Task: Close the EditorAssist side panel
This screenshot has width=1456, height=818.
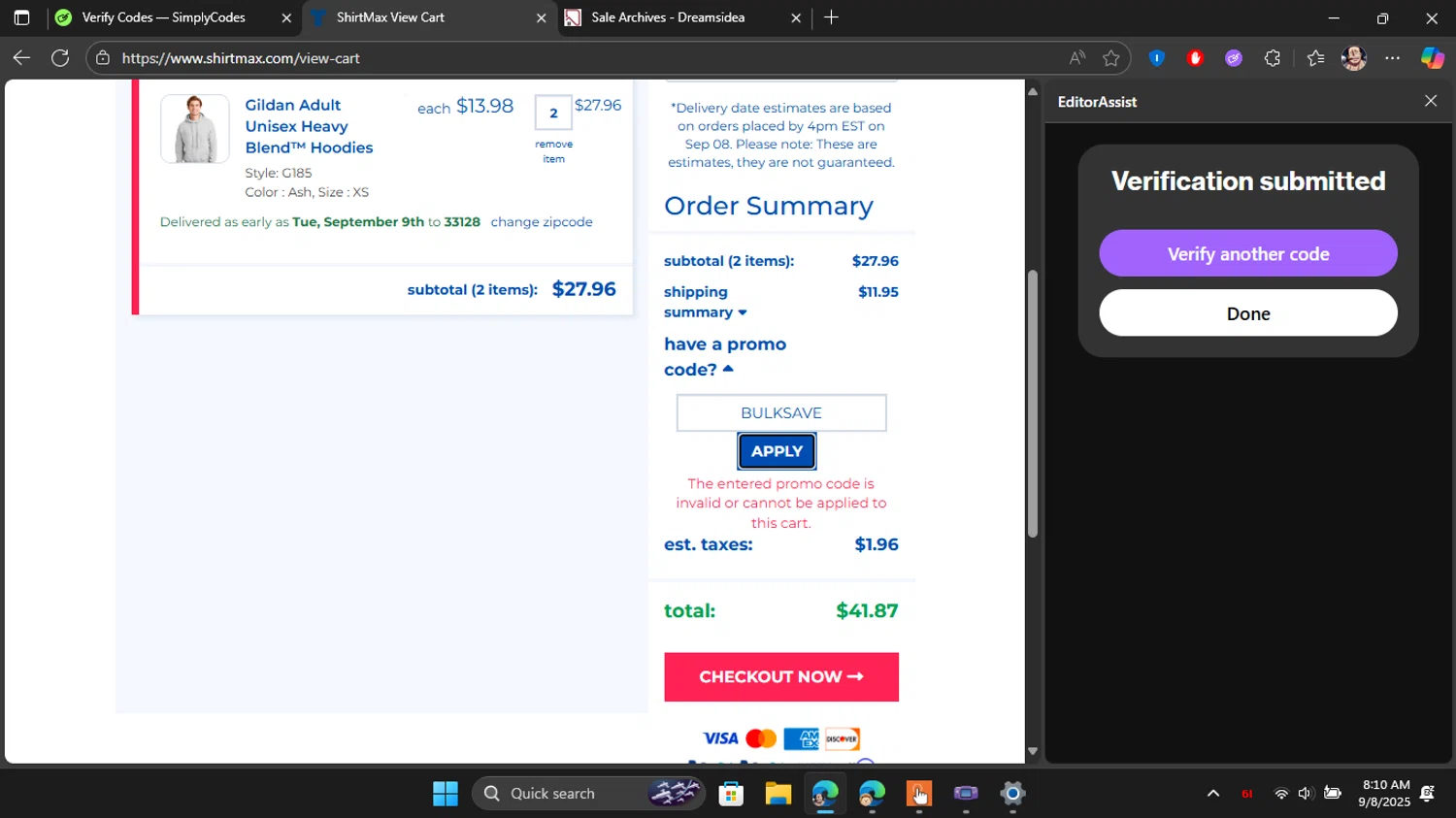Action: pos(1431,101)
